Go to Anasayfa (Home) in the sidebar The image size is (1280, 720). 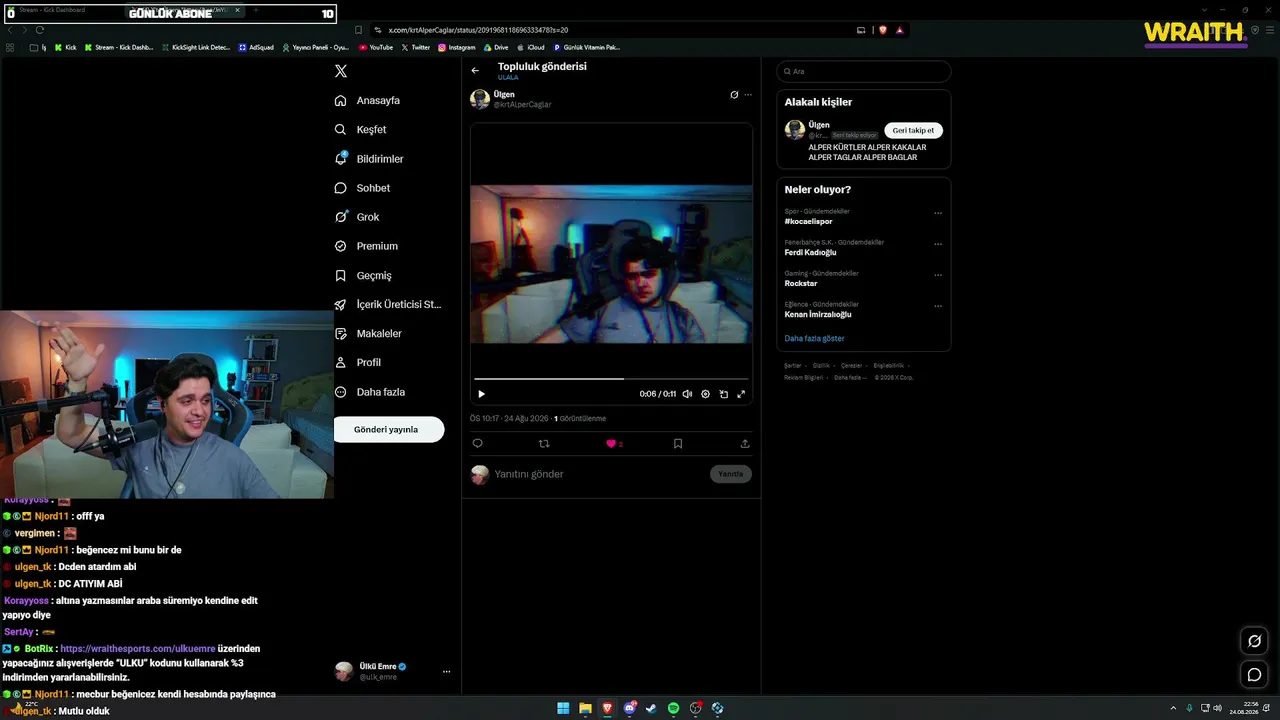pos(367,101)
